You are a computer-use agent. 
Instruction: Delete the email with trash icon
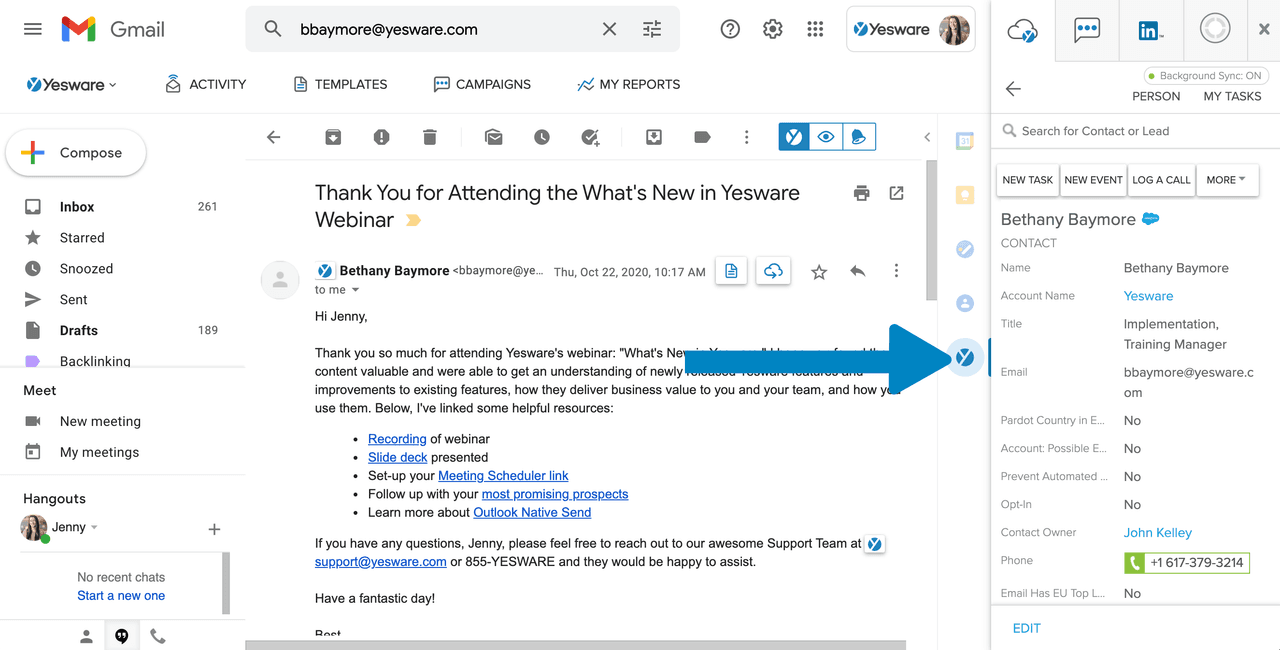429,137
